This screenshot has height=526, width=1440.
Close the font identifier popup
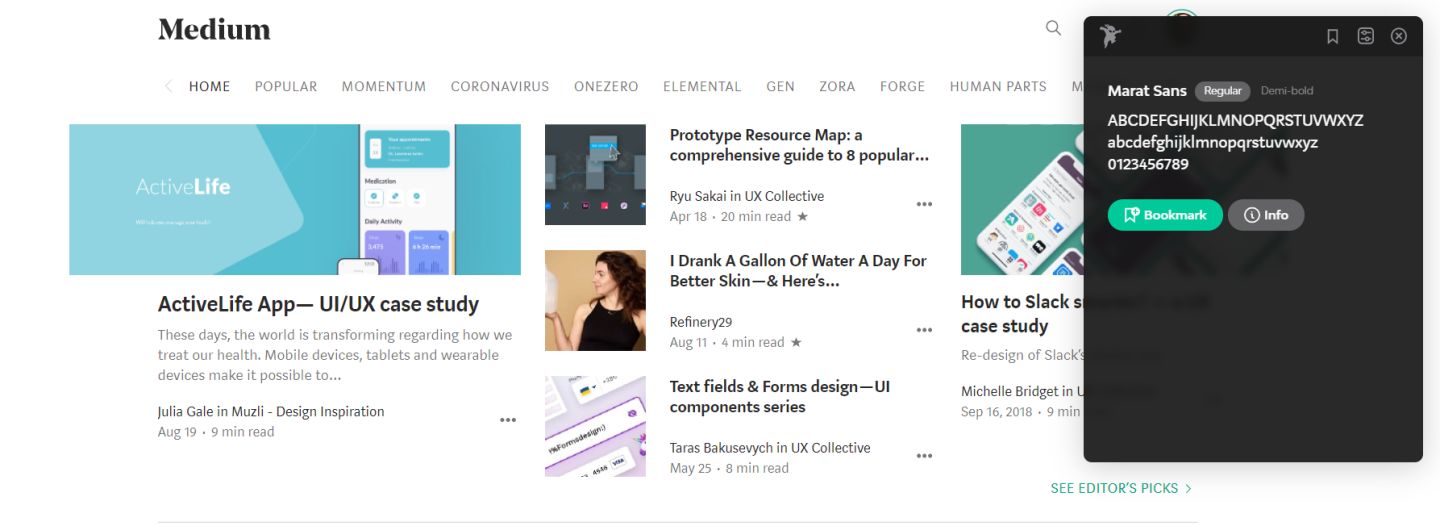[1399, 36]
